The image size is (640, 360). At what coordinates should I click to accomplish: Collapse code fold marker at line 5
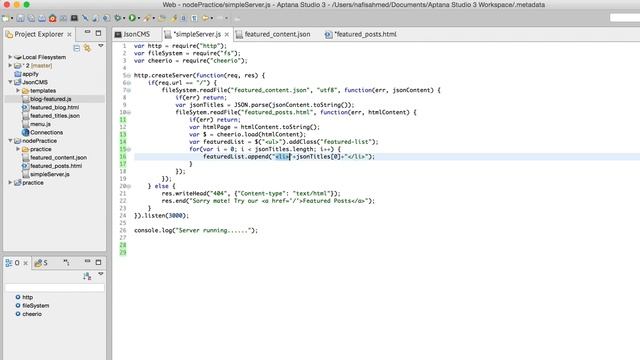[x=129, y=76]
